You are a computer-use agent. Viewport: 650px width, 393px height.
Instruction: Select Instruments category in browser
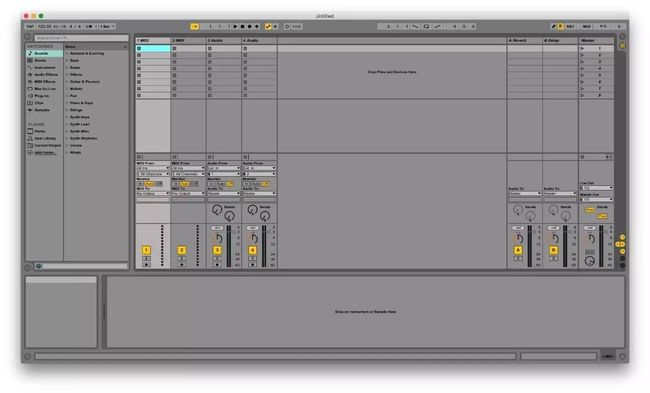(44, 68)
